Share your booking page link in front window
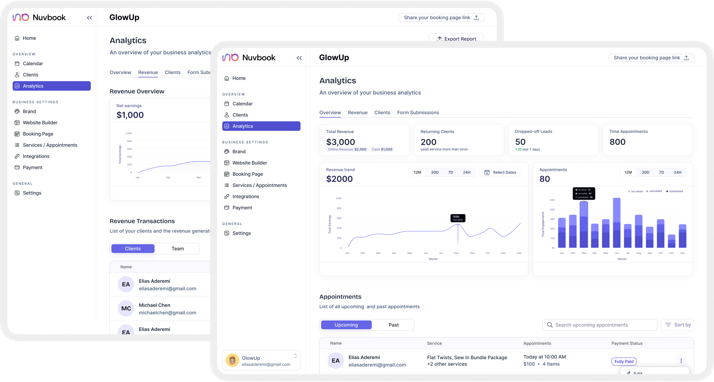 tap(651, 58)
